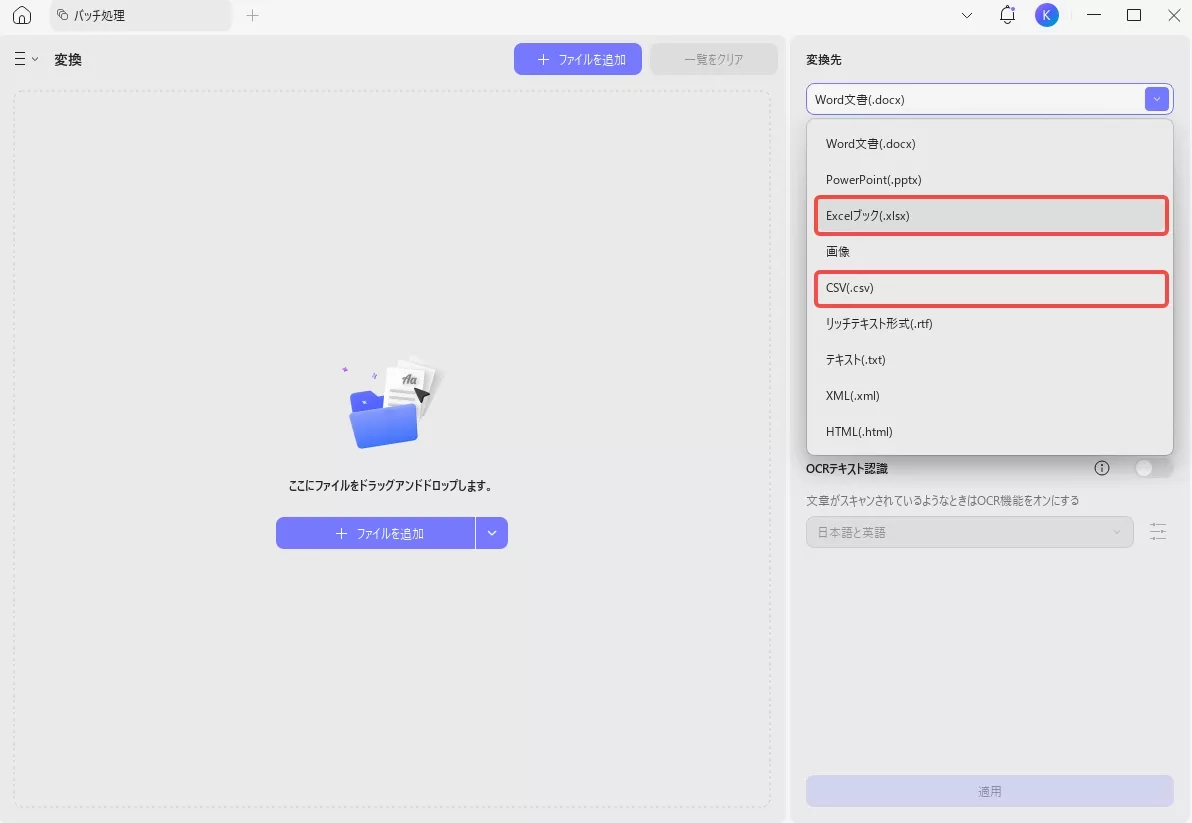Click the 変換先 label
Image resolution: width=1192 pixels, height=823 pixels.
(x=824, y=59)
